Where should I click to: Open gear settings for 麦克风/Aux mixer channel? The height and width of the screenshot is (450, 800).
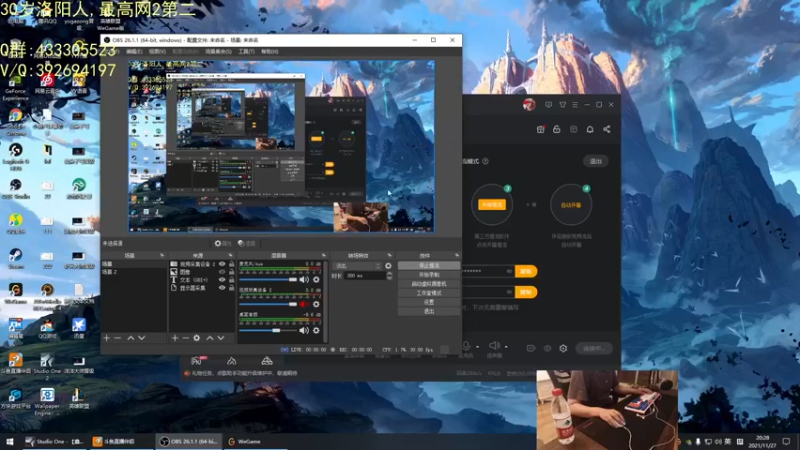(x=316, y=280)
